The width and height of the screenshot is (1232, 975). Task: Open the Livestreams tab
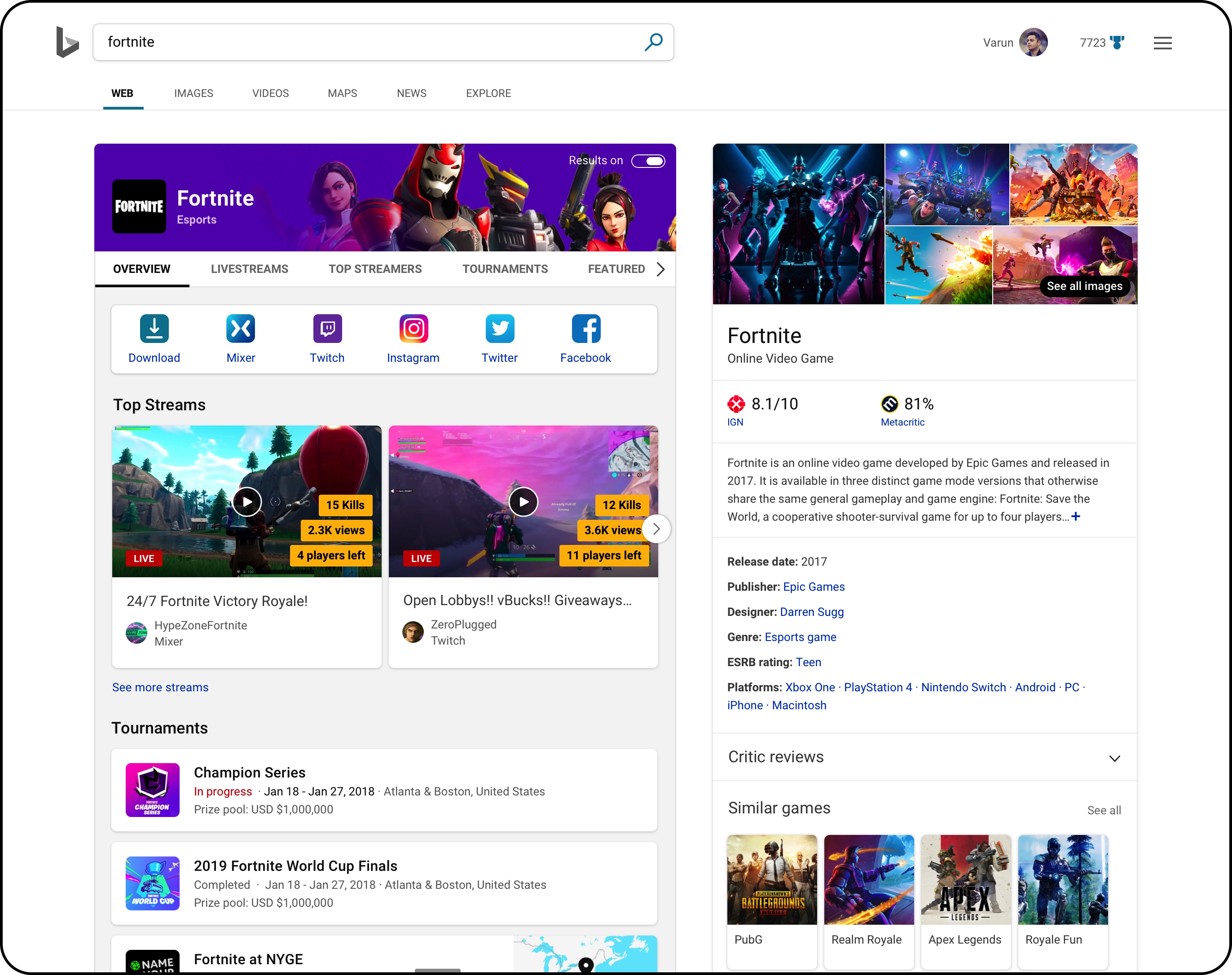pyautogui.click(x=250, y=269)
